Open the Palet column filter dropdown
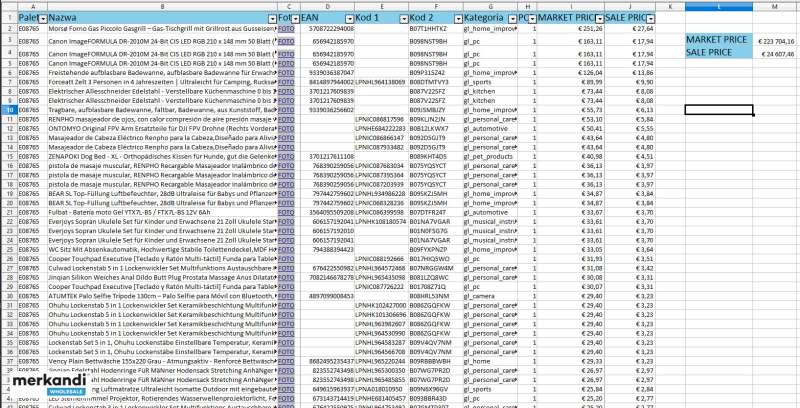Viewport: 800px width, 408px height. 43,18
